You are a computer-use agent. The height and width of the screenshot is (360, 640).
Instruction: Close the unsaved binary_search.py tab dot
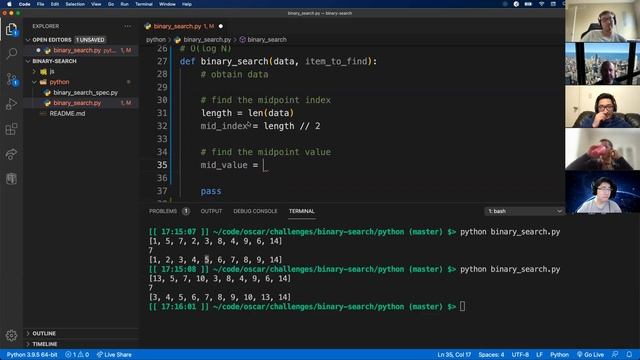click(x=221, y=26)
